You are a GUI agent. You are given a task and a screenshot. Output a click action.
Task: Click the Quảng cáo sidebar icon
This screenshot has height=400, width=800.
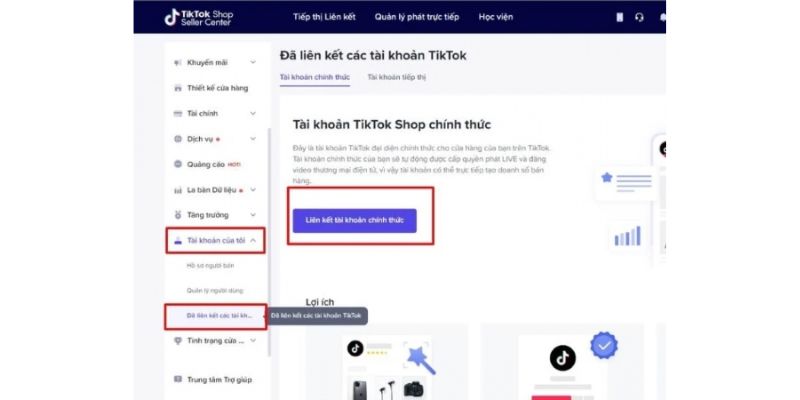click(x=178, y=164)
